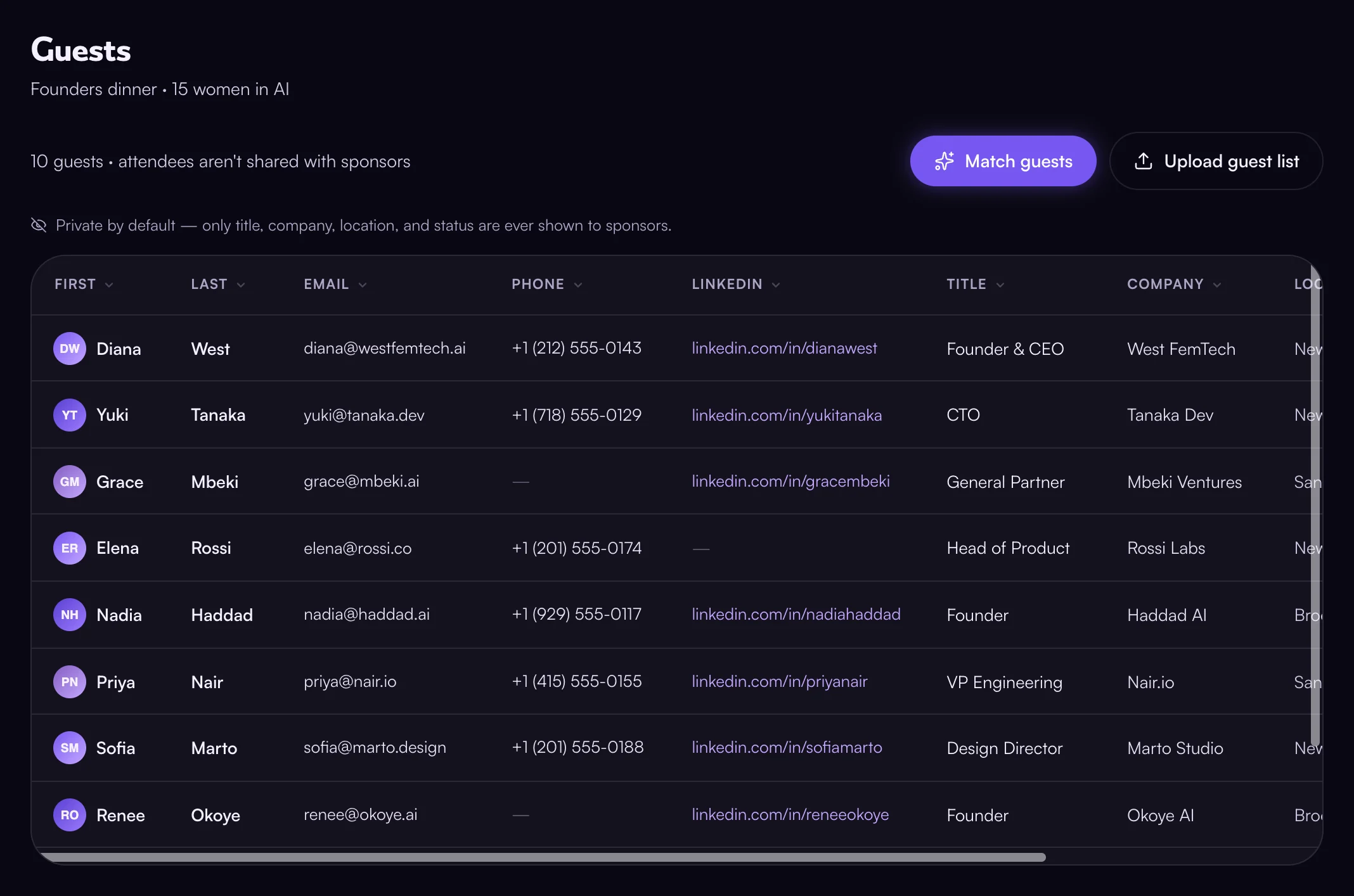This screenshot has height=896, width=1354.
Task: Click the PN avatar for Priya
Action: click(70, 682)
